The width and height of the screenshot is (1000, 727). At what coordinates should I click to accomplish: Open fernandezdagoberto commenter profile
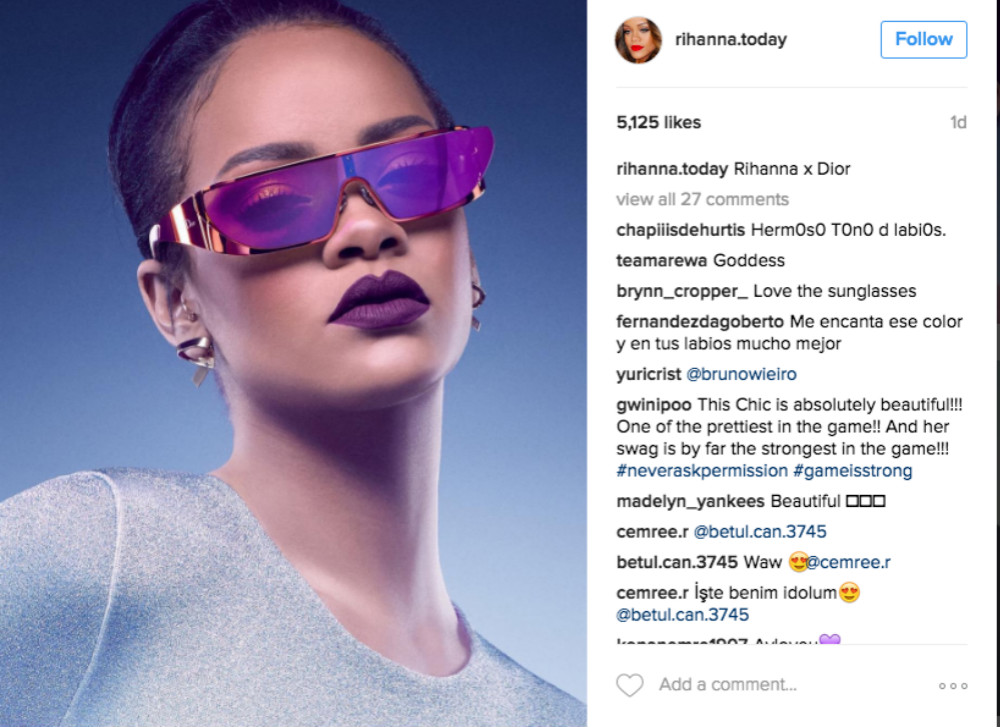700,321
